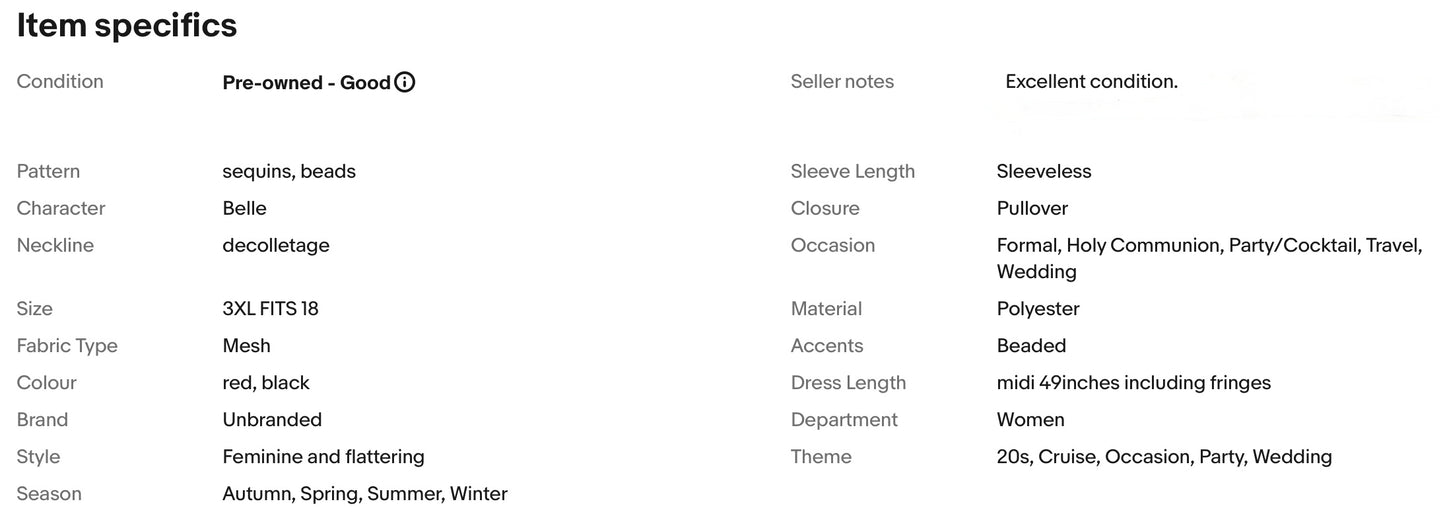This screenshot has height=518, width=1445.
Task: Click the midi 49inches dress length value
Action: pos(1133,383)
